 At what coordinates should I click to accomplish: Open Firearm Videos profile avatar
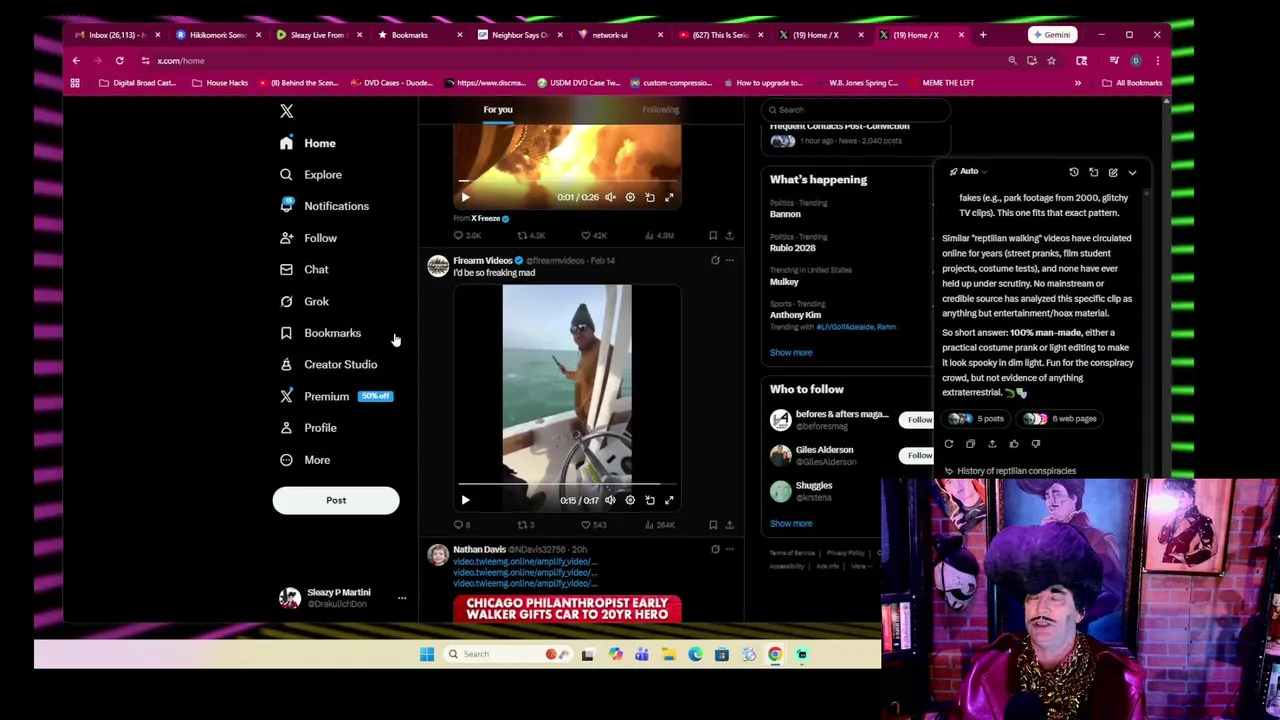438,266
